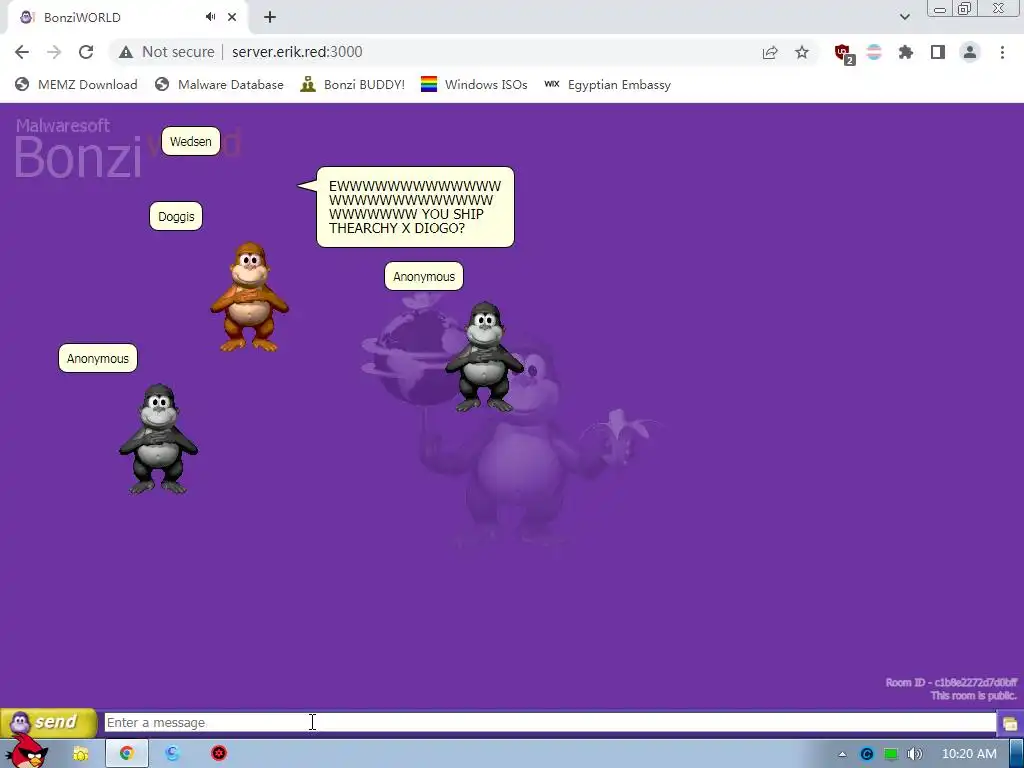Open the taskbar file explorer icon
The width and height of the screenshot is (1024, 768).
[x=81, y=754]
